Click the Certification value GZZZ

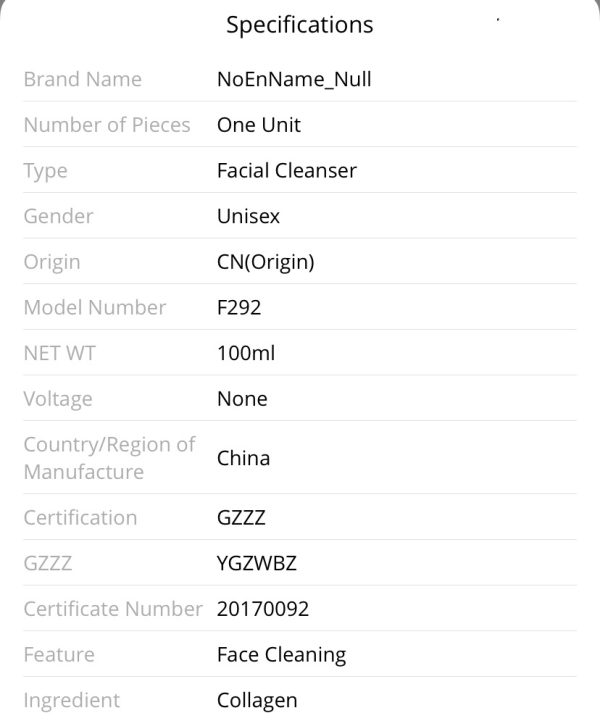pos(241,518)
